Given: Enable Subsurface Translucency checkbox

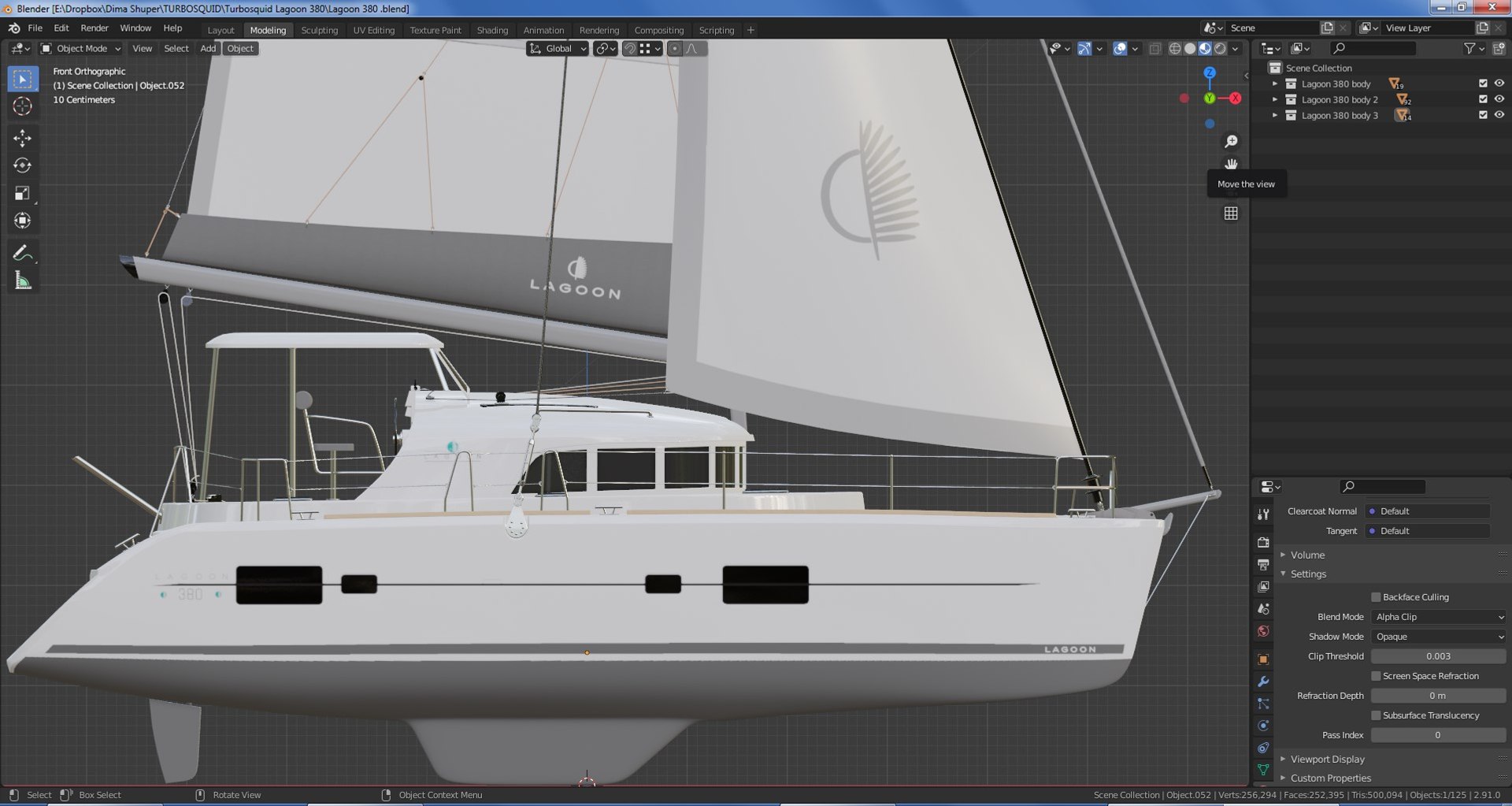Looking at the screenshot, I should pos(1376,715).
